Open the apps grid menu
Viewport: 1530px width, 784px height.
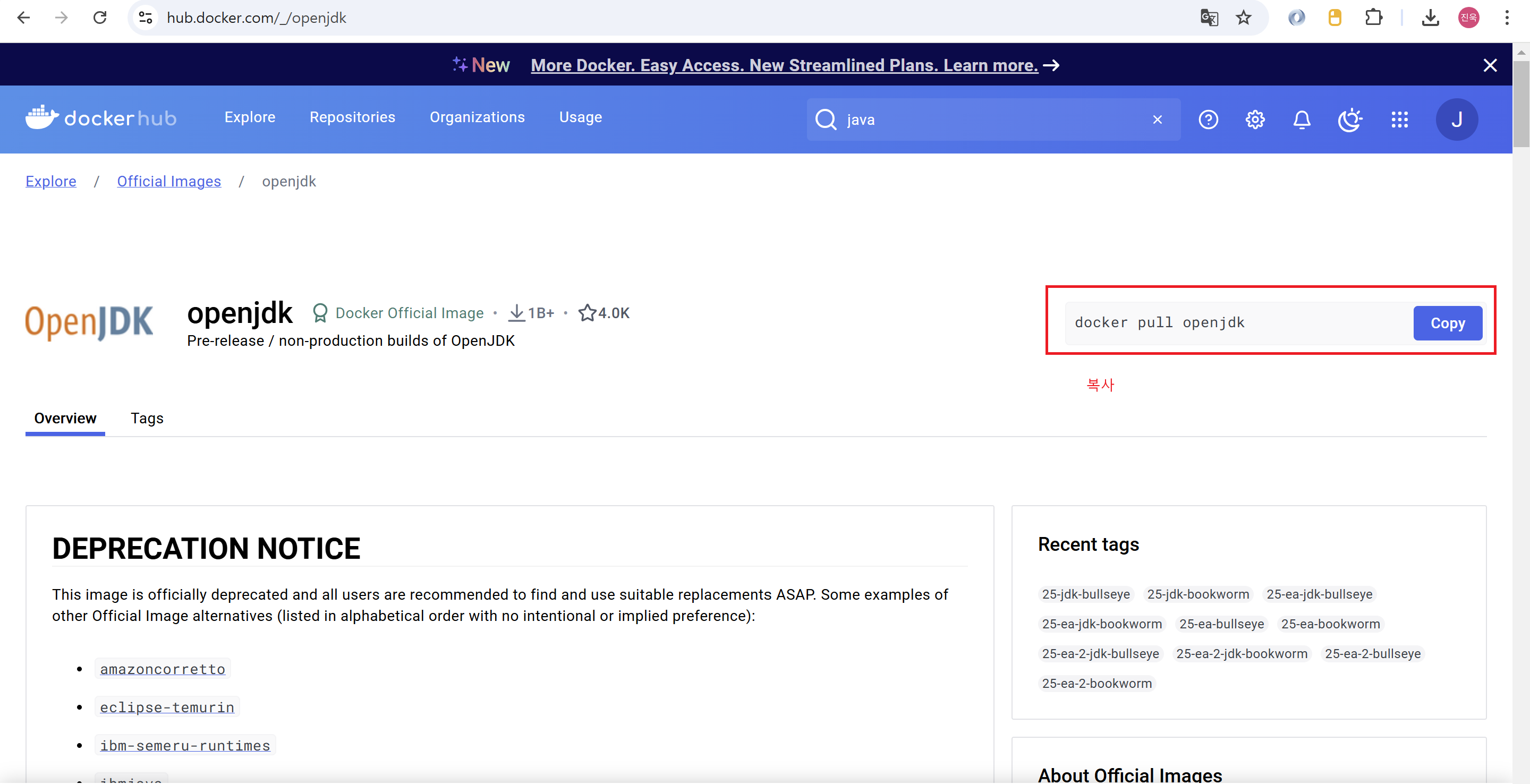pos(1399,120)
